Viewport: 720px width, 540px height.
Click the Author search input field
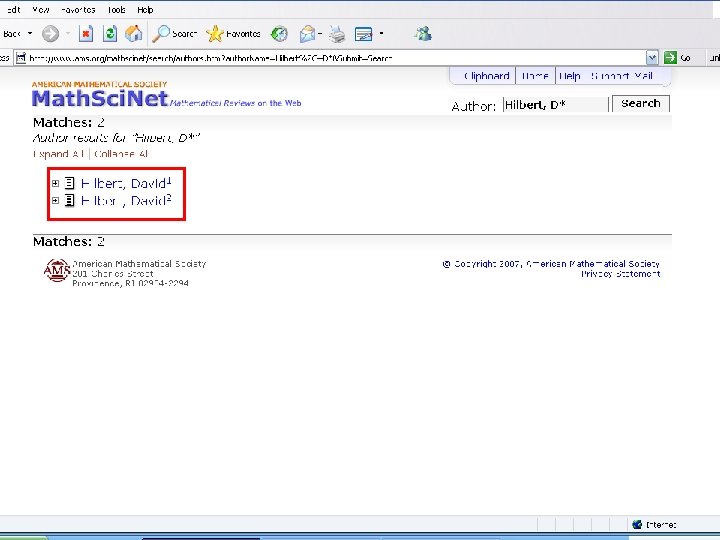tap(555, 105)
